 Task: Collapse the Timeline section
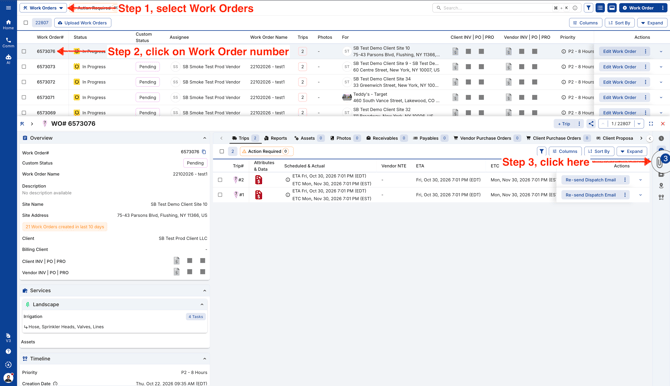(x=204, y=359)
